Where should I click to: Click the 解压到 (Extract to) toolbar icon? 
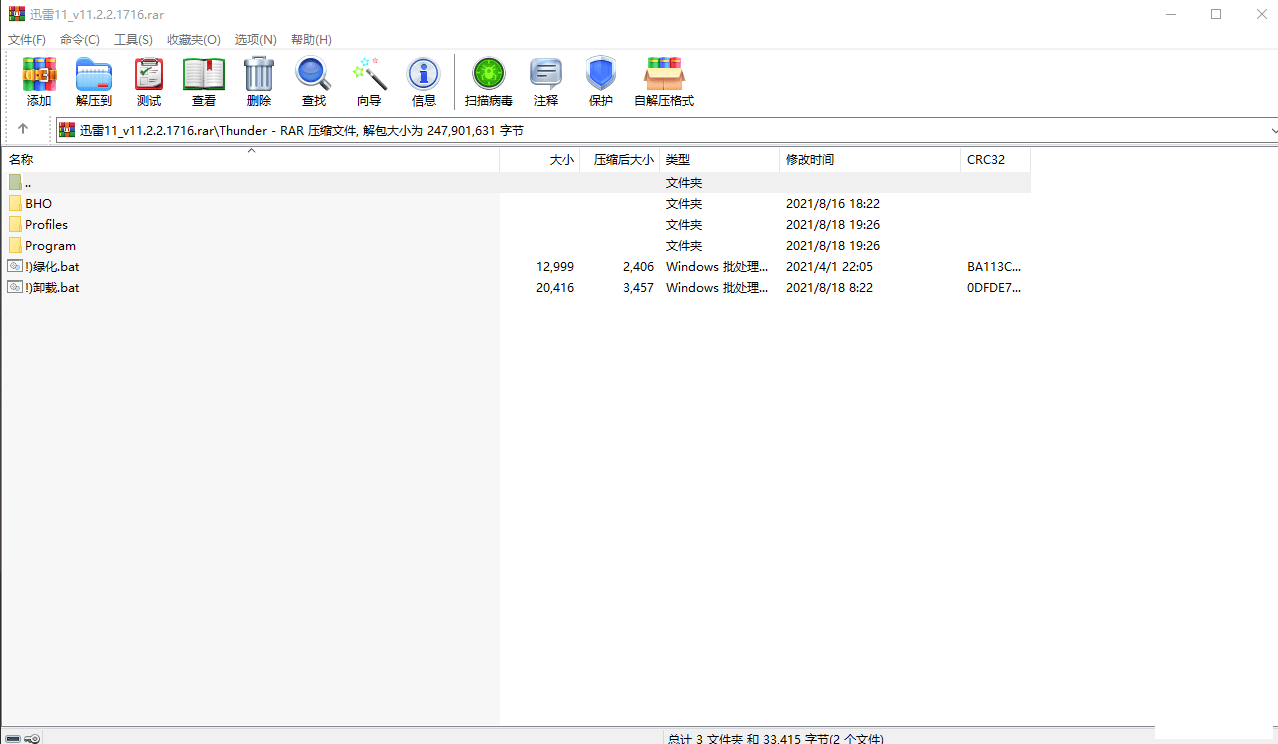point(94,75)
